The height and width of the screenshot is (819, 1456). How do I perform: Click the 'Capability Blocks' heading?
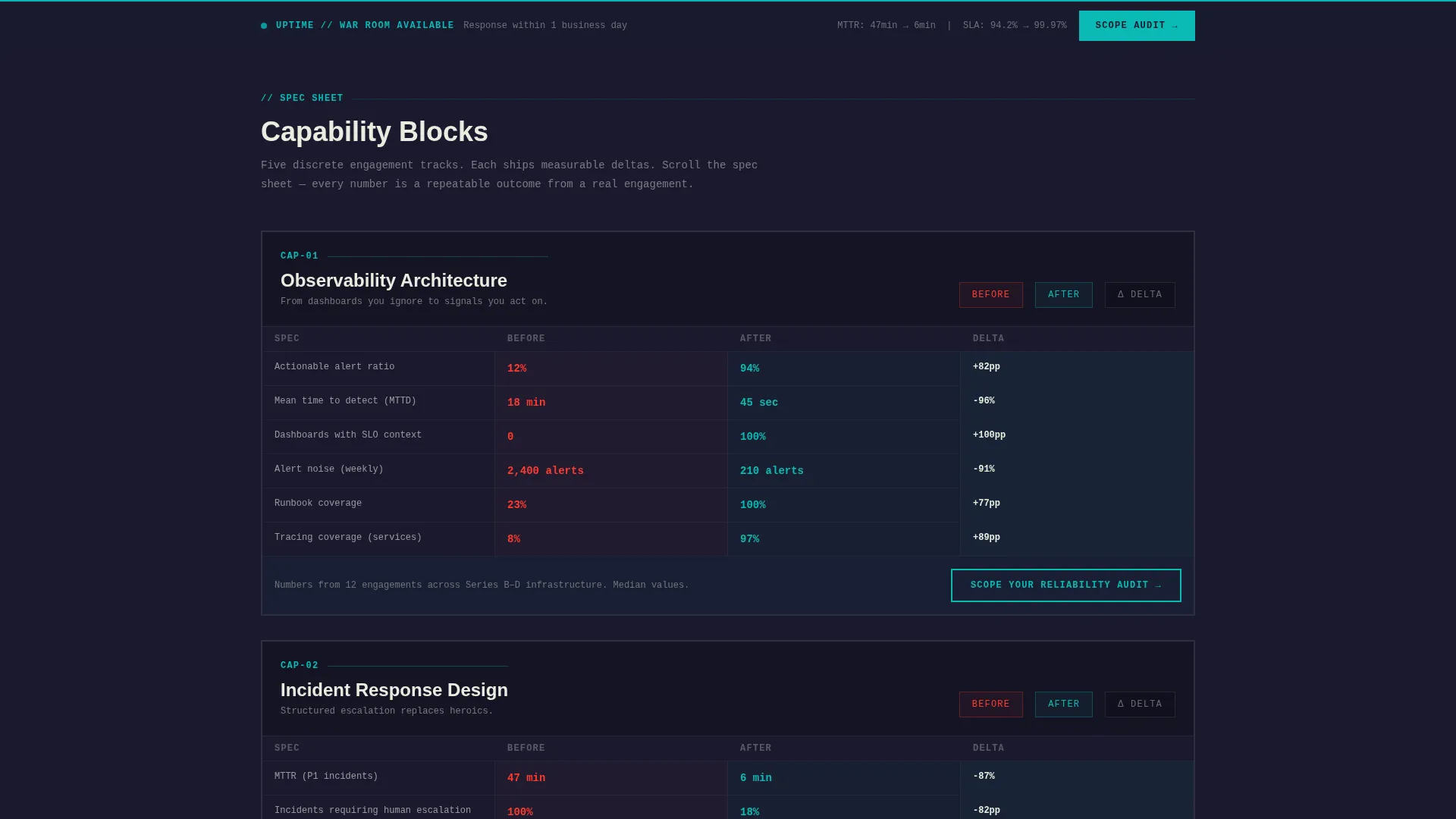click(x=375, y=132)
